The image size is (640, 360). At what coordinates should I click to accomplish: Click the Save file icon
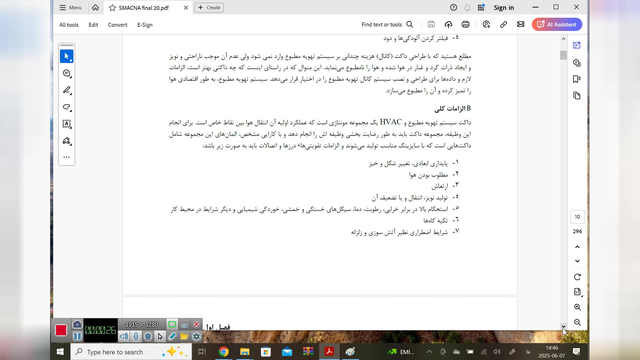[431, 24]
